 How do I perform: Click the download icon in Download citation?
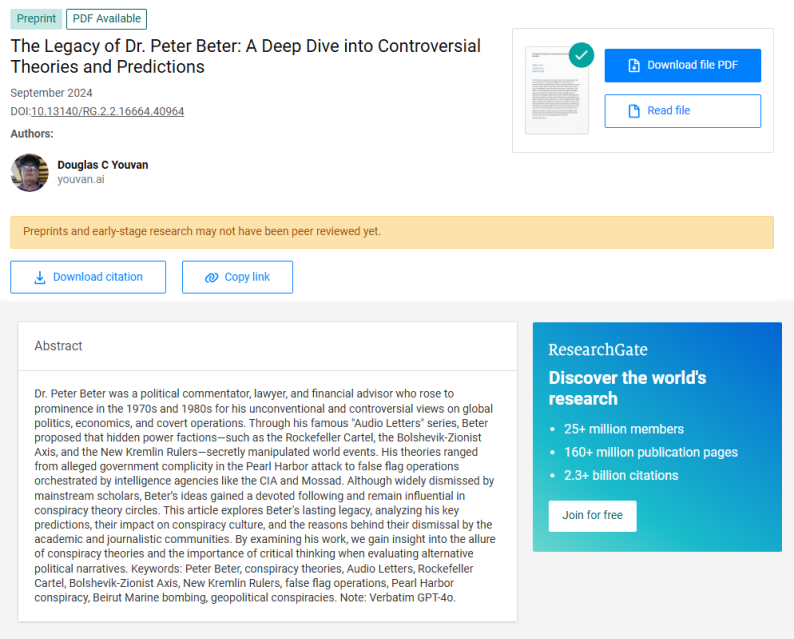[x=40, y=277]
